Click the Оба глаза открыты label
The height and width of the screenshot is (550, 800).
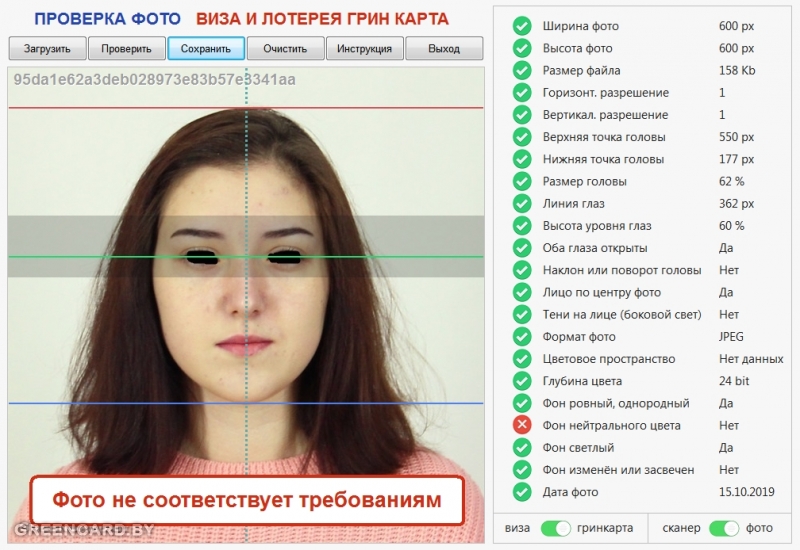[595, 248]
